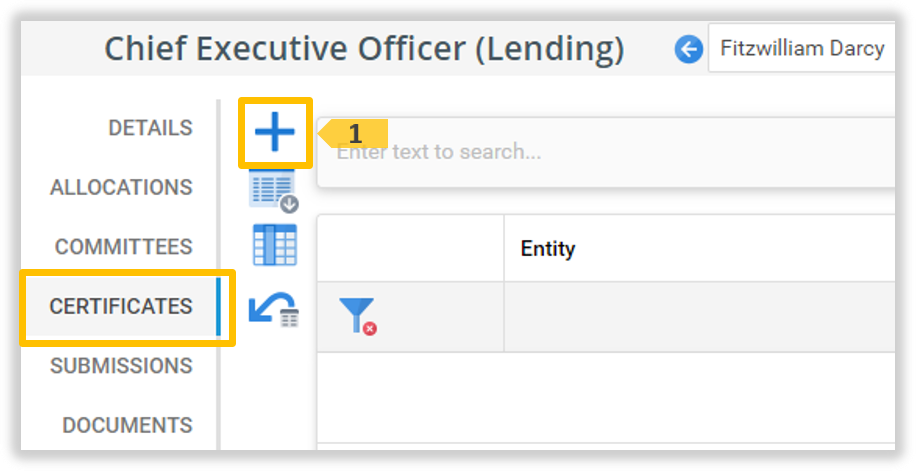Go to the COMMITTEES tab

tap(123, 247)
